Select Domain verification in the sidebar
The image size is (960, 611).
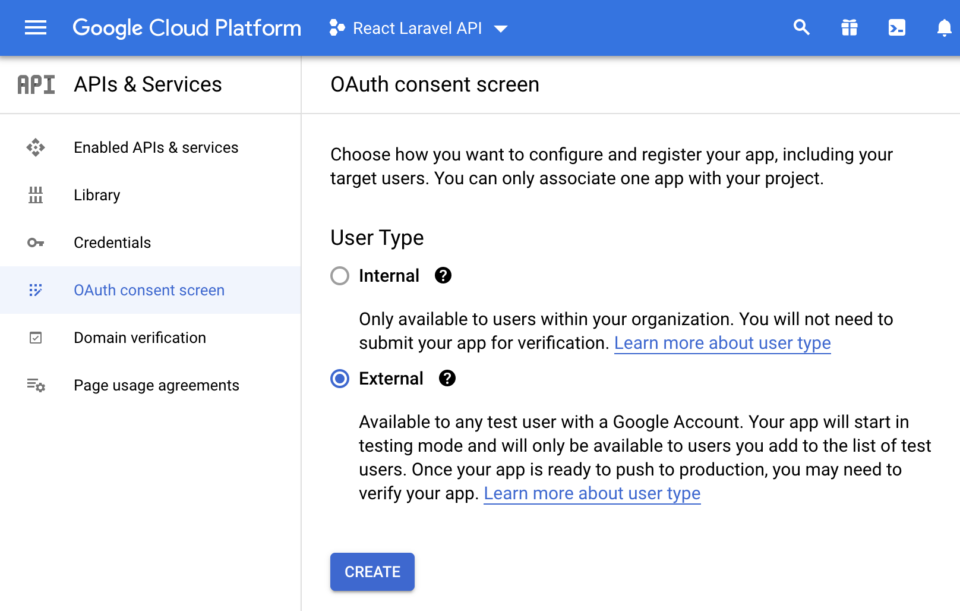pos(139,337)
